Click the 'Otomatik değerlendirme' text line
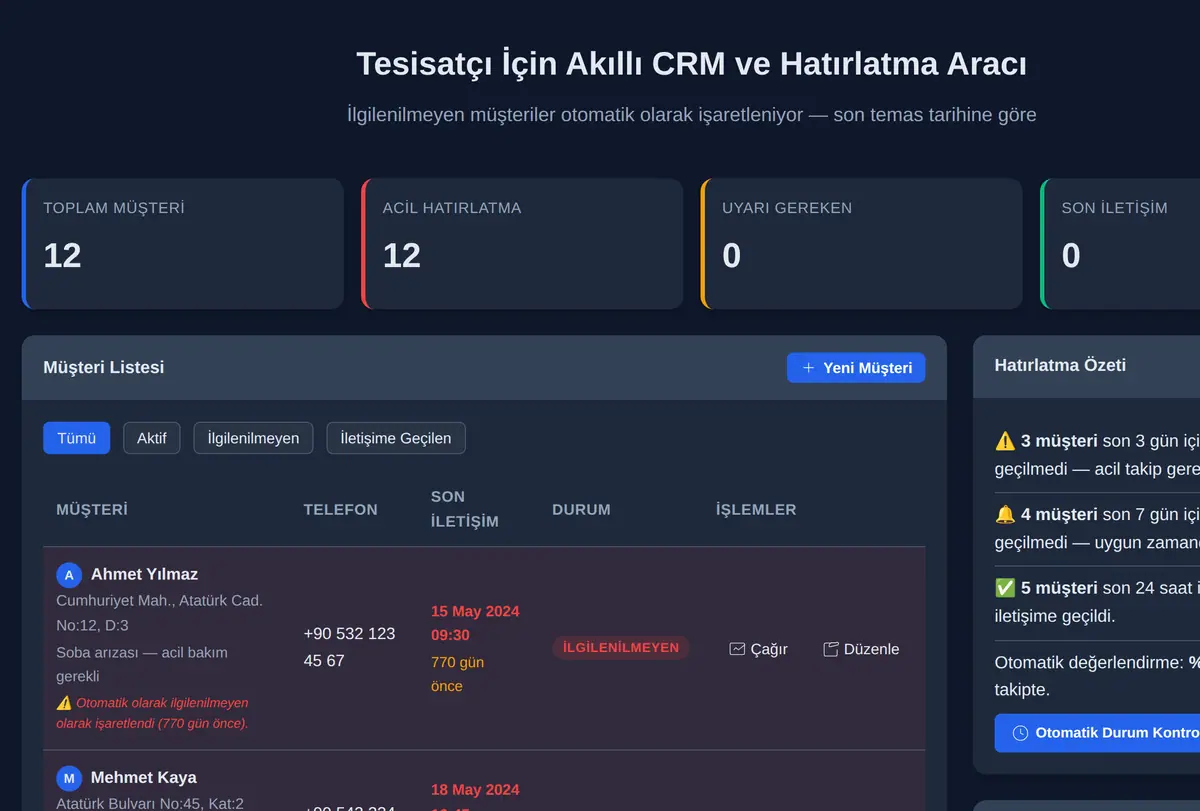 tap(1097, 676)
